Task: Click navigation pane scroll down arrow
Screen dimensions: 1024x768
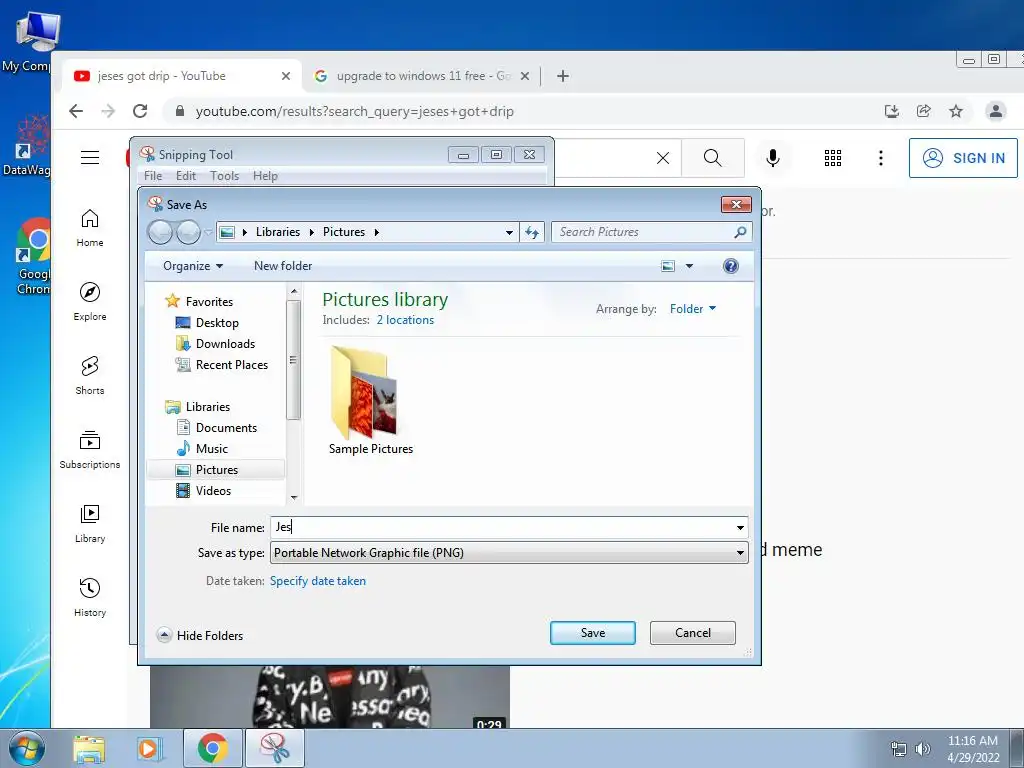Action: point(294,498)
